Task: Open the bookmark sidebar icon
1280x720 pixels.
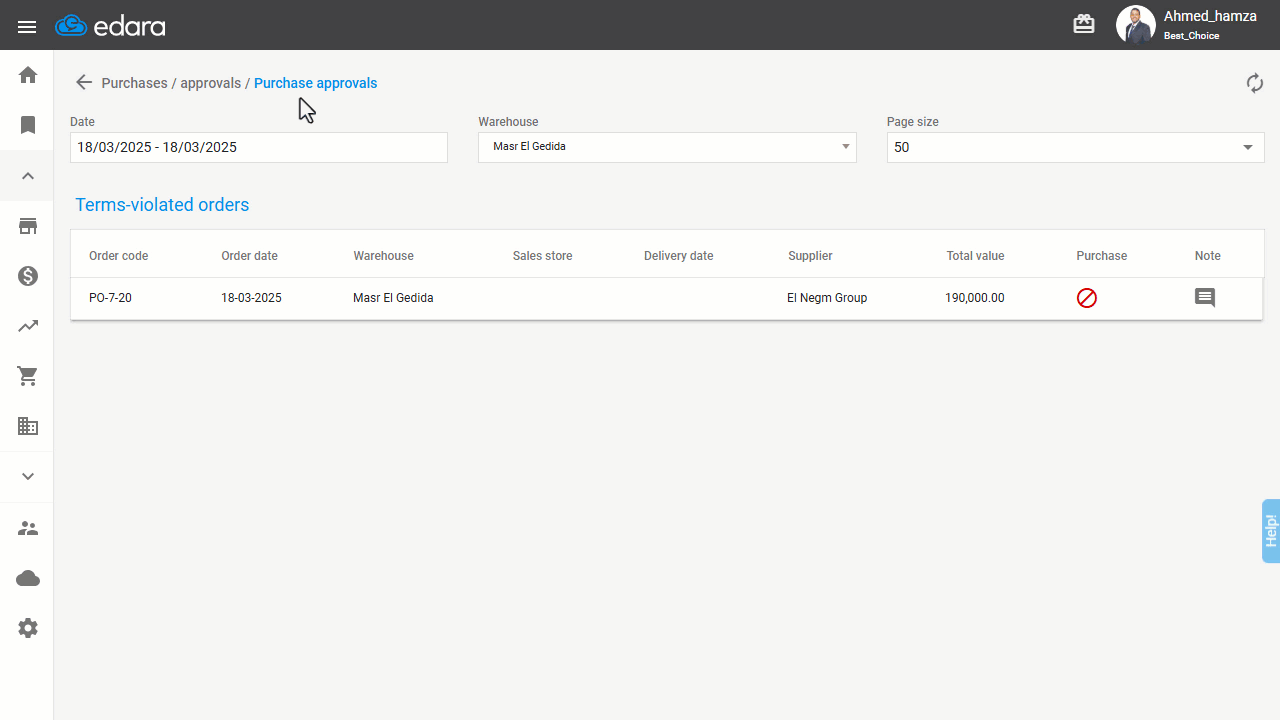Action: coord(28,125)
